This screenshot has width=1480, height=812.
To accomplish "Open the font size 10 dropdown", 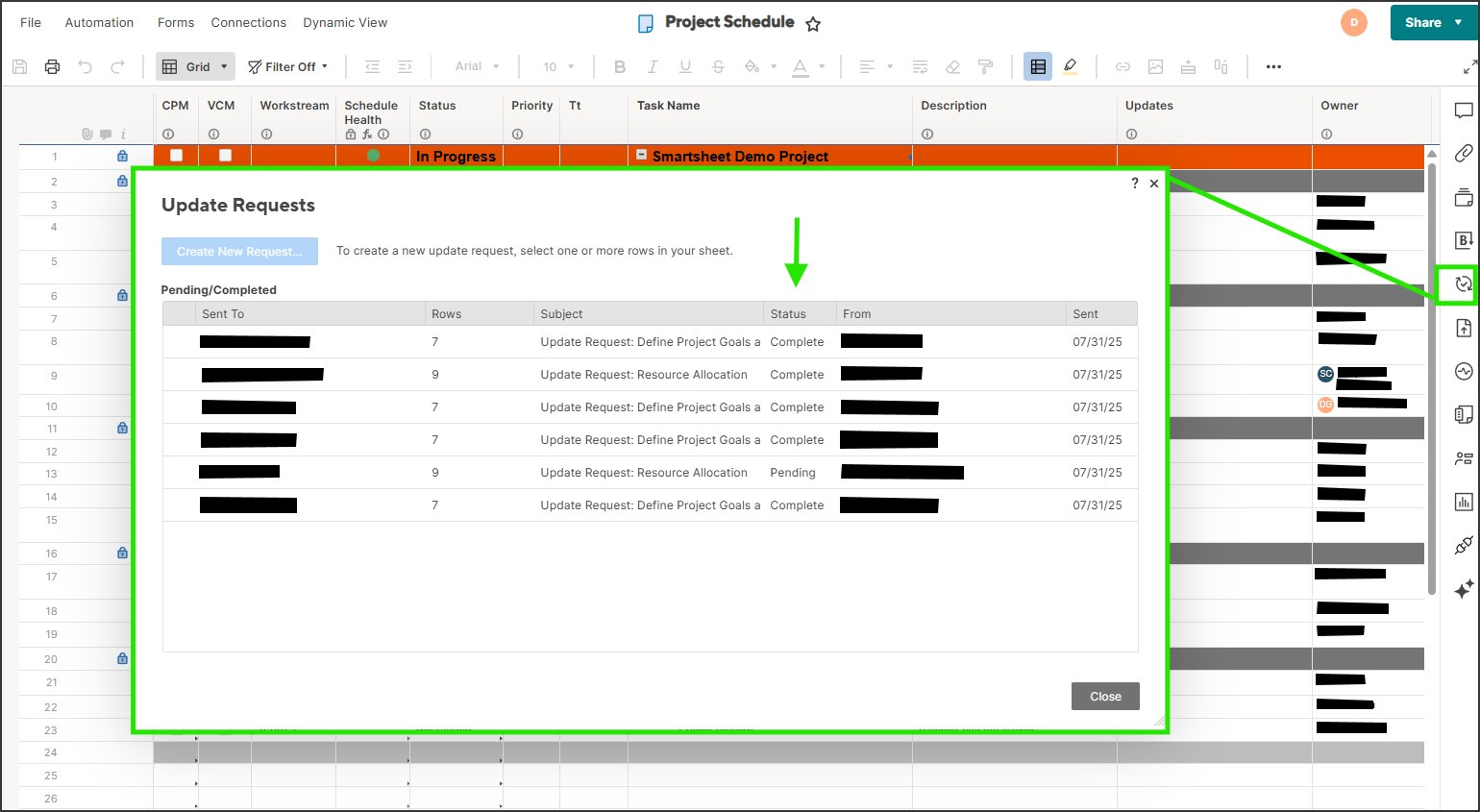I will point(558,66).
